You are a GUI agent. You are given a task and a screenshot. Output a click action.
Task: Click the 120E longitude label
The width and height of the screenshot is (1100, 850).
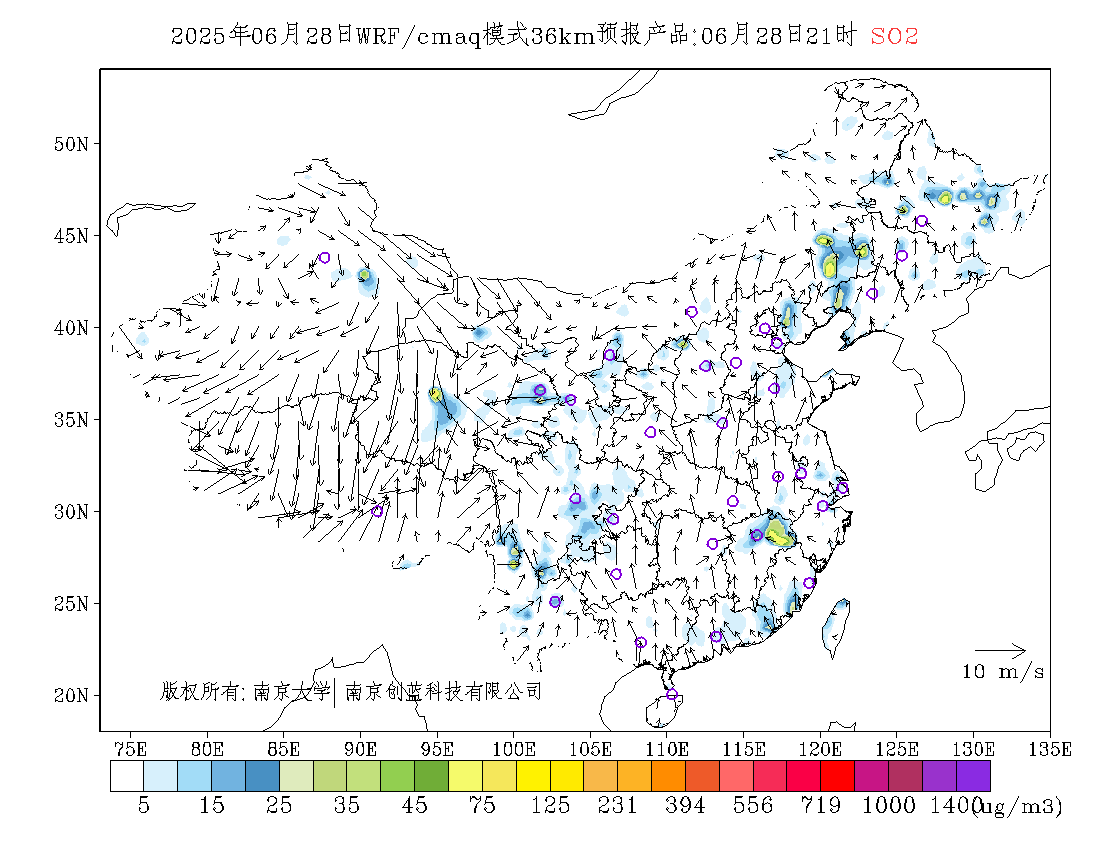(820, 750)
